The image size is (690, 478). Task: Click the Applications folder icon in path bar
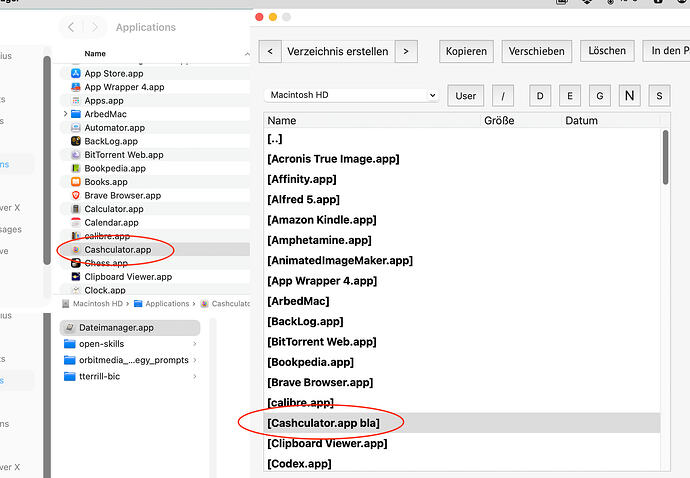pyautogui.click(x=138, y=304)
